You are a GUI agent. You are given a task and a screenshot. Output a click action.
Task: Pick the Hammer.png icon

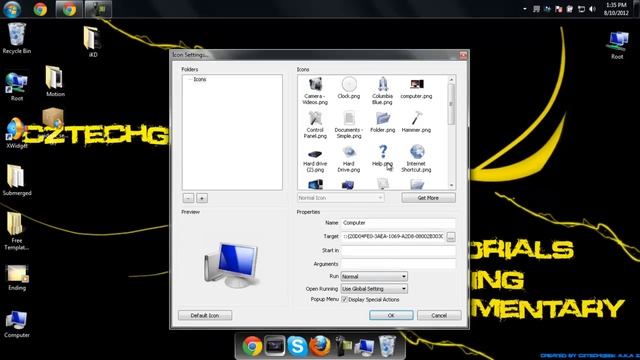(416, 122)
